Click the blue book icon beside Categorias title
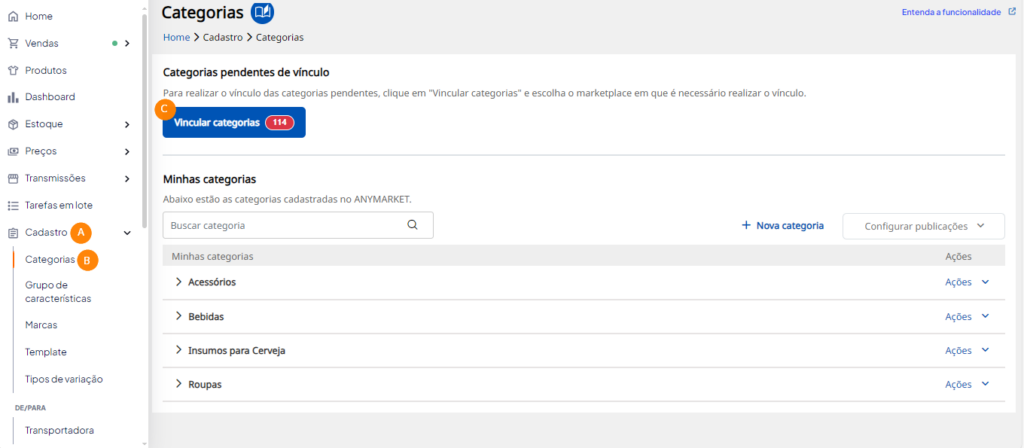The width and height of the screenshot is (1024, 448). pyautogui.click(x=263, y=12)
